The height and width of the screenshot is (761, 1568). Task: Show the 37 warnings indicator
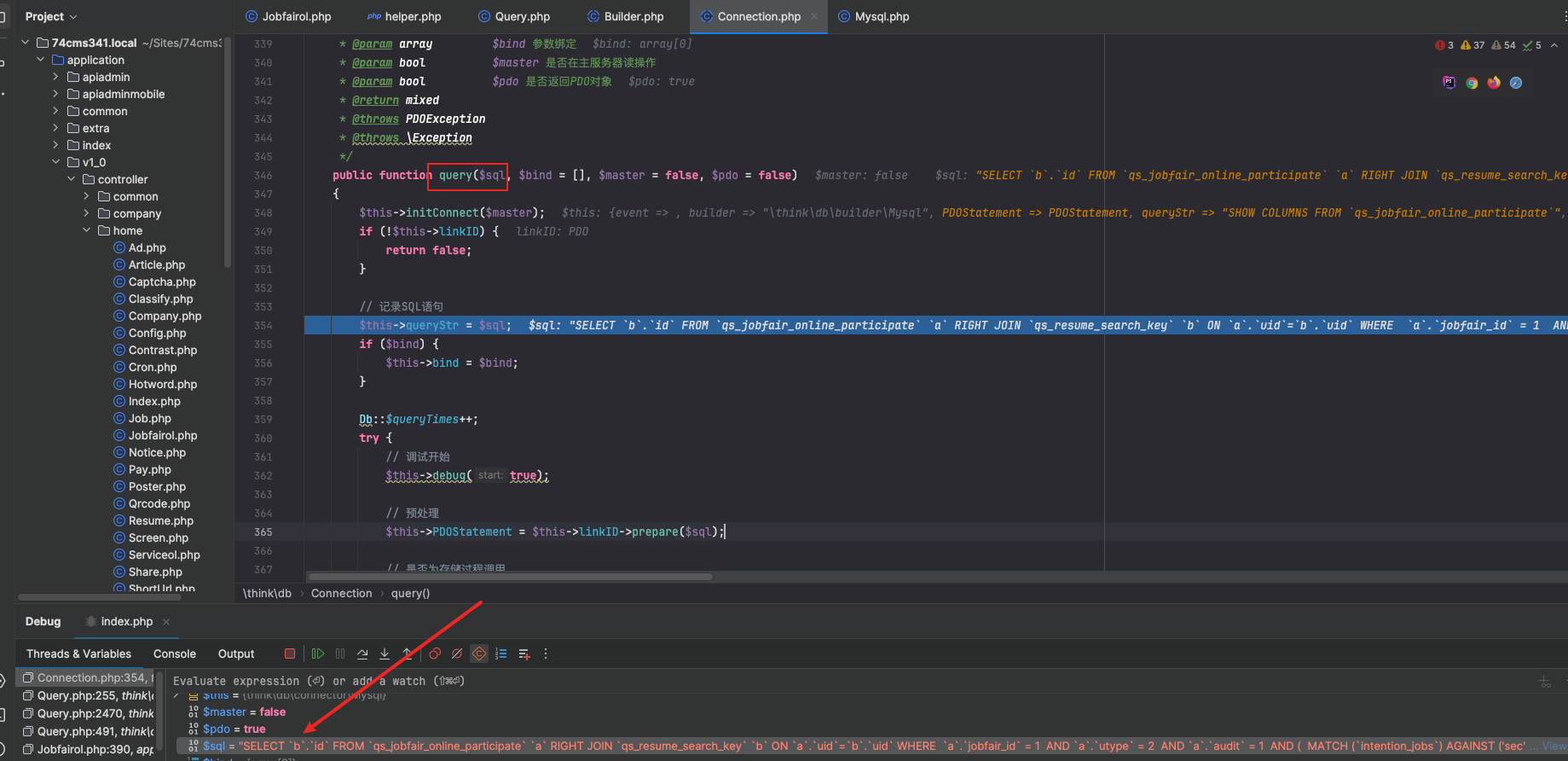coord(1473,45)
